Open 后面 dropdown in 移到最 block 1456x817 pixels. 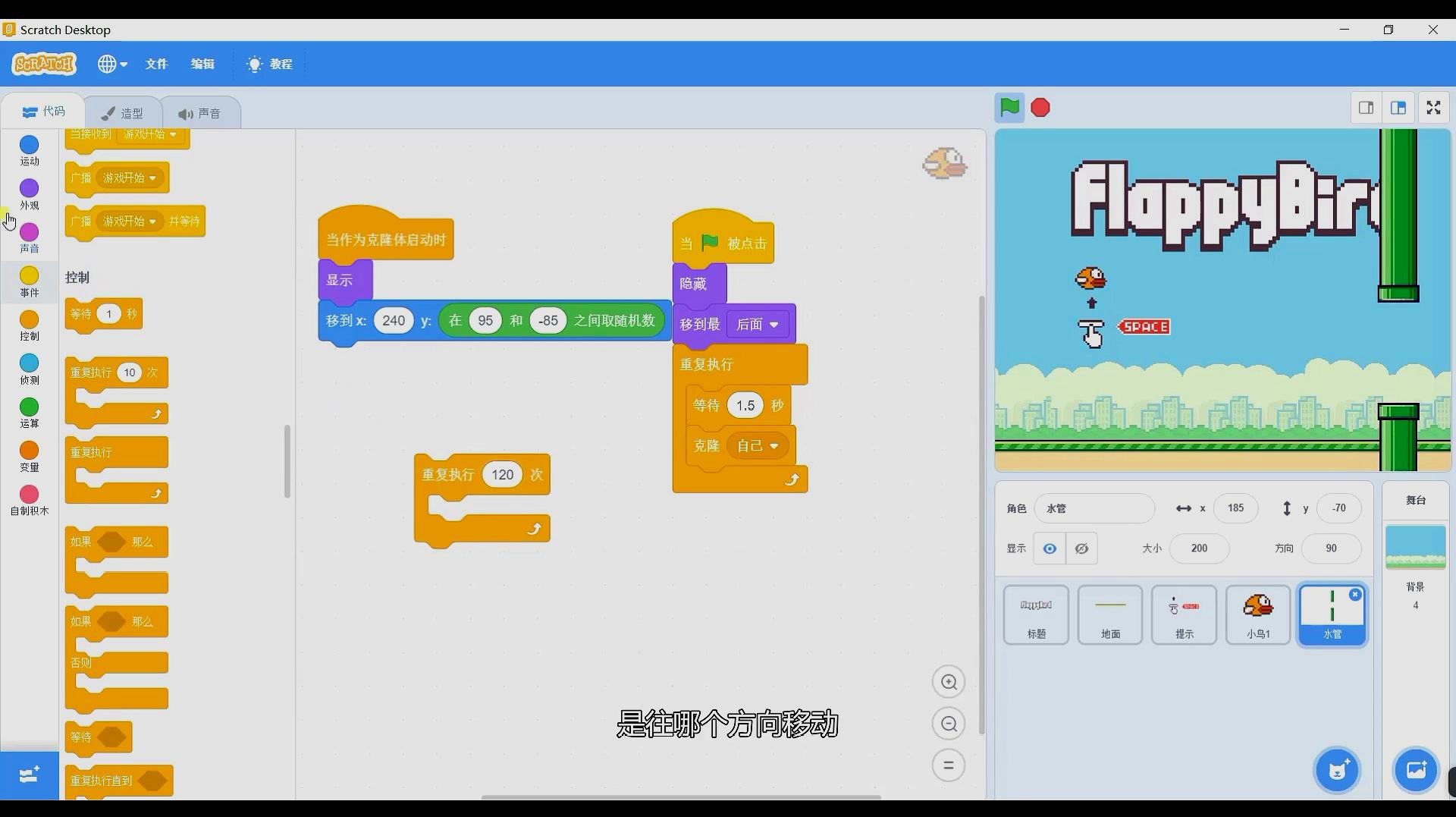coord(758,325)
